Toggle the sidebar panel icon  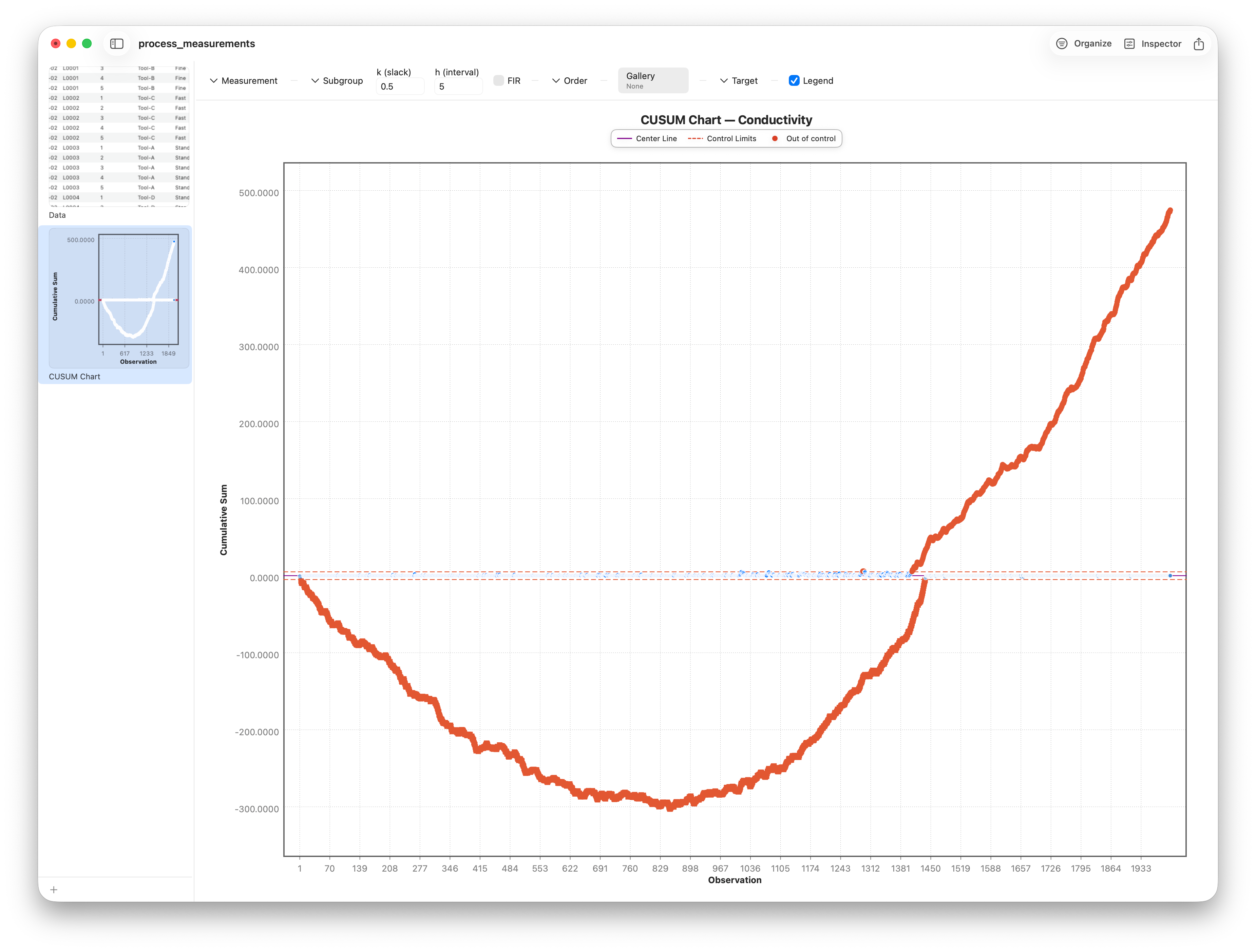[x=116, y=44]
